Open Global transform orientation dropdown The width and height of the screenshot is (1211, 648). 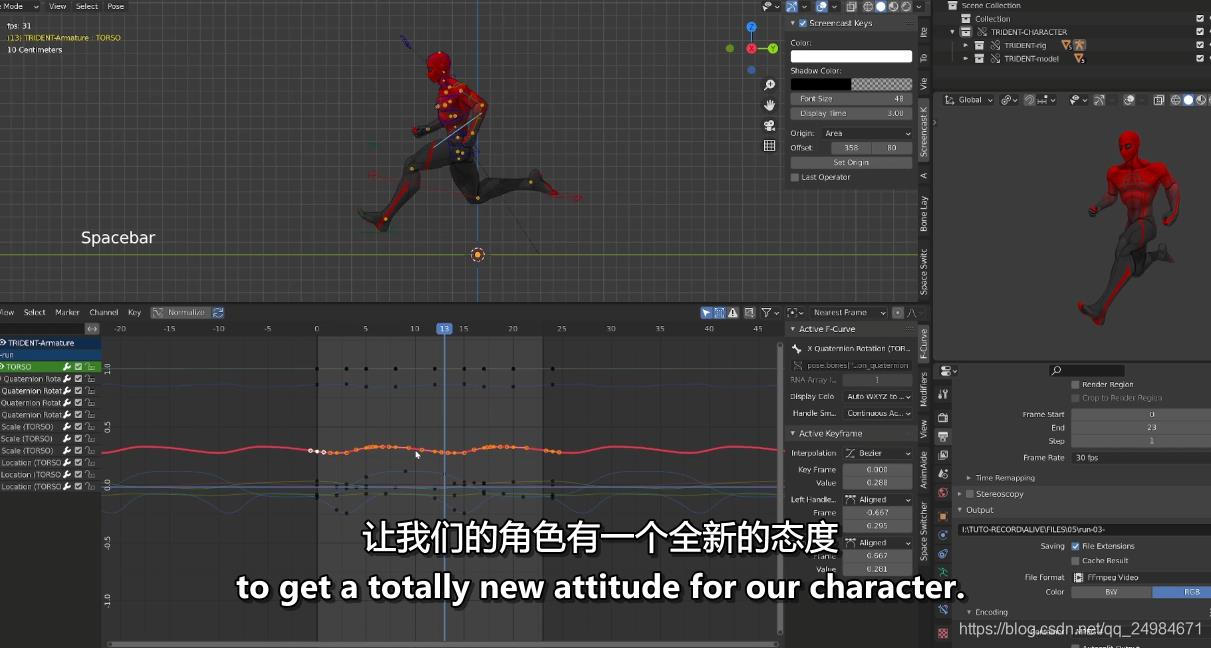point(968,100)
